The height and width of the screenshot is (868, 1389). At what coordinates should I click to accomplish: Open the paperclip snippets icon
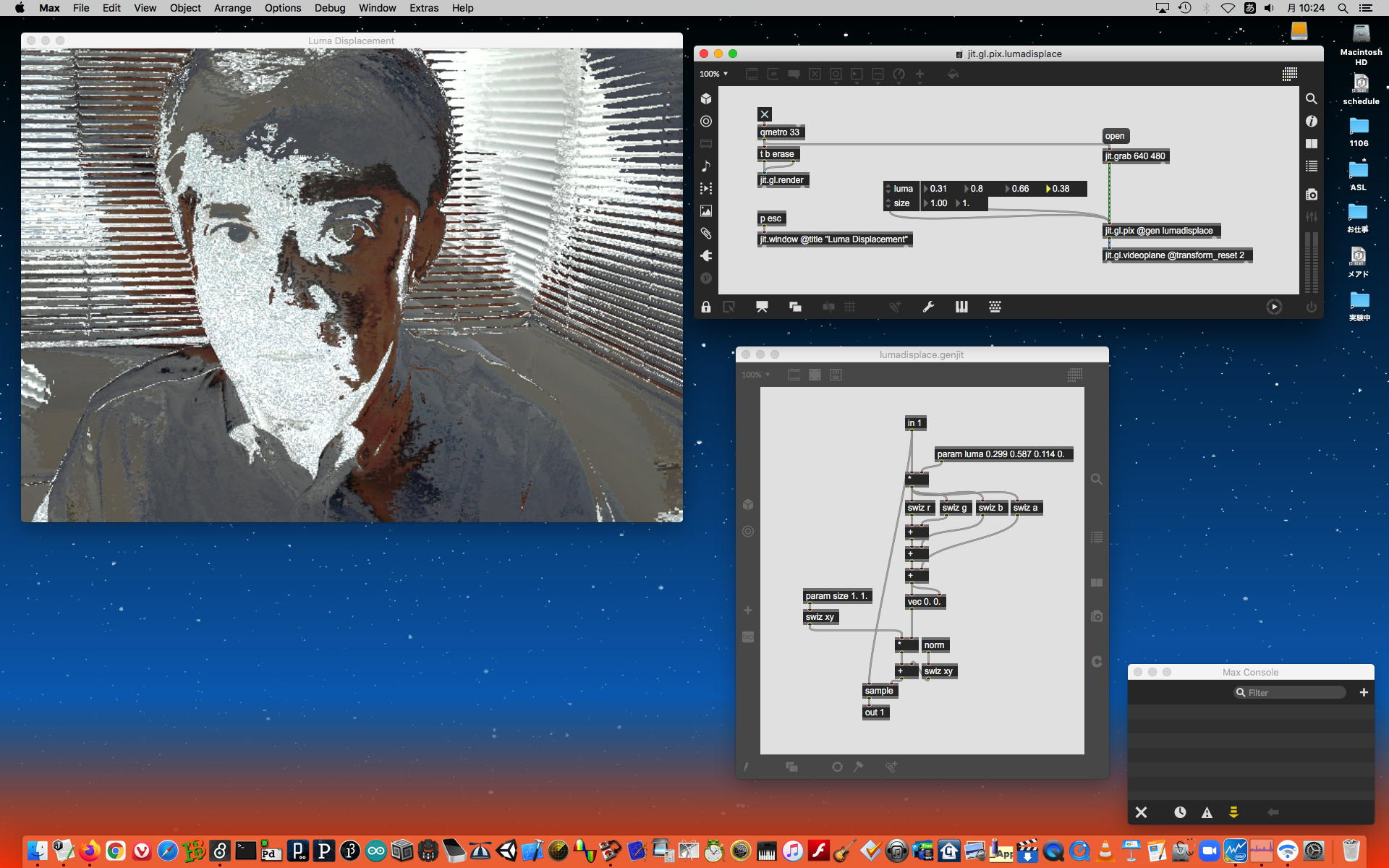point(706,234)
